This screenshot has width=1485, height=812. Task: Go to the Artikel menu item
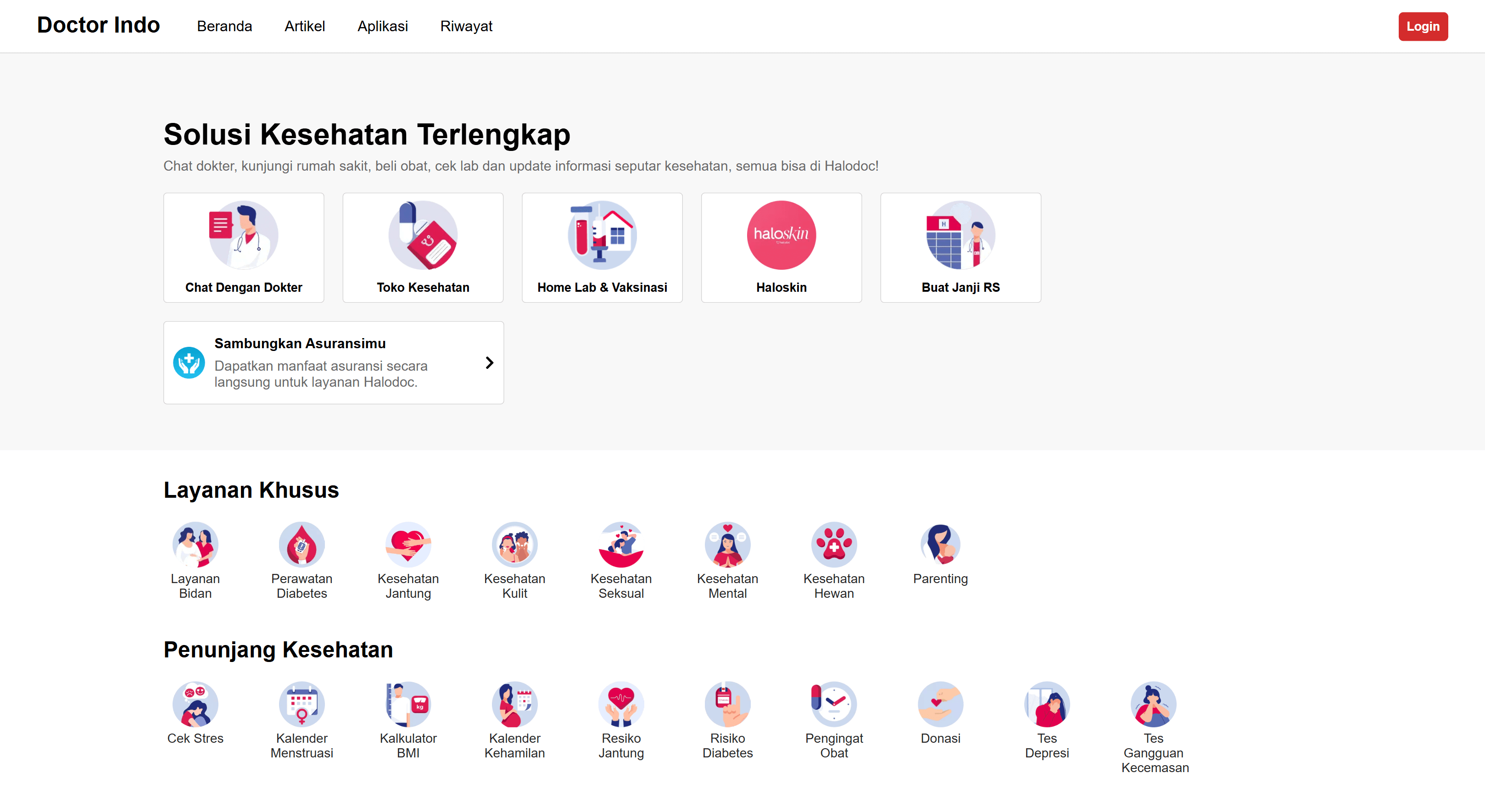tap(304, 27)
